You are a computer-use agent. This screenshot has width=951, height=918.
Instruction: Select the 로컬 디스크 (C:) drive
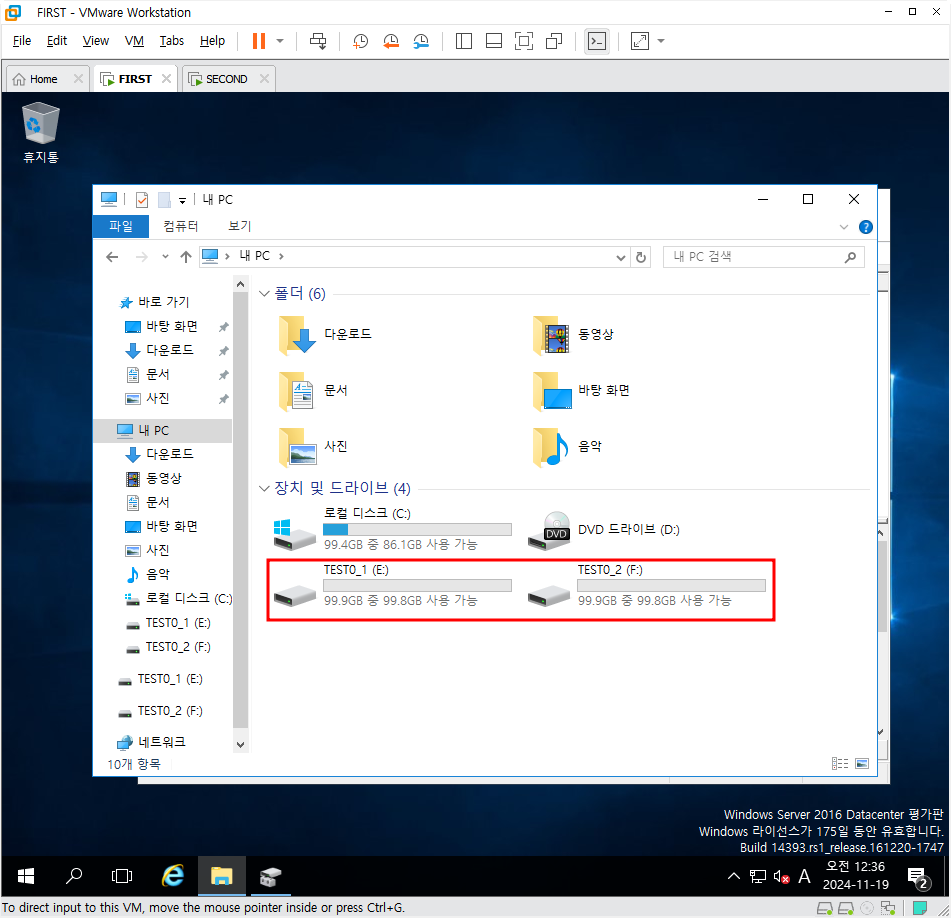pyautogui.click(x=392, y=530)
